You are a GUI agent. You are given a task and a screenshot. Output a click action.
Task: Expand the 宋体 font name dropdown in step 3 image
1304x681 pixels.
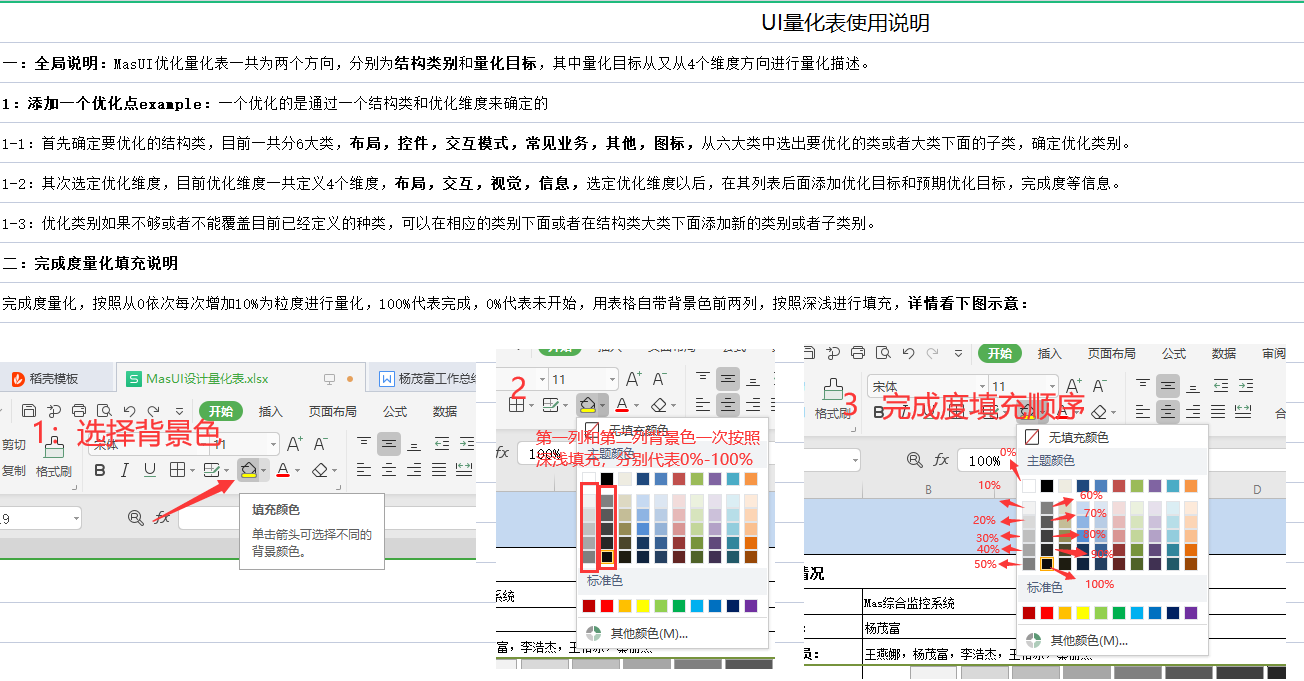pos(977,387)
